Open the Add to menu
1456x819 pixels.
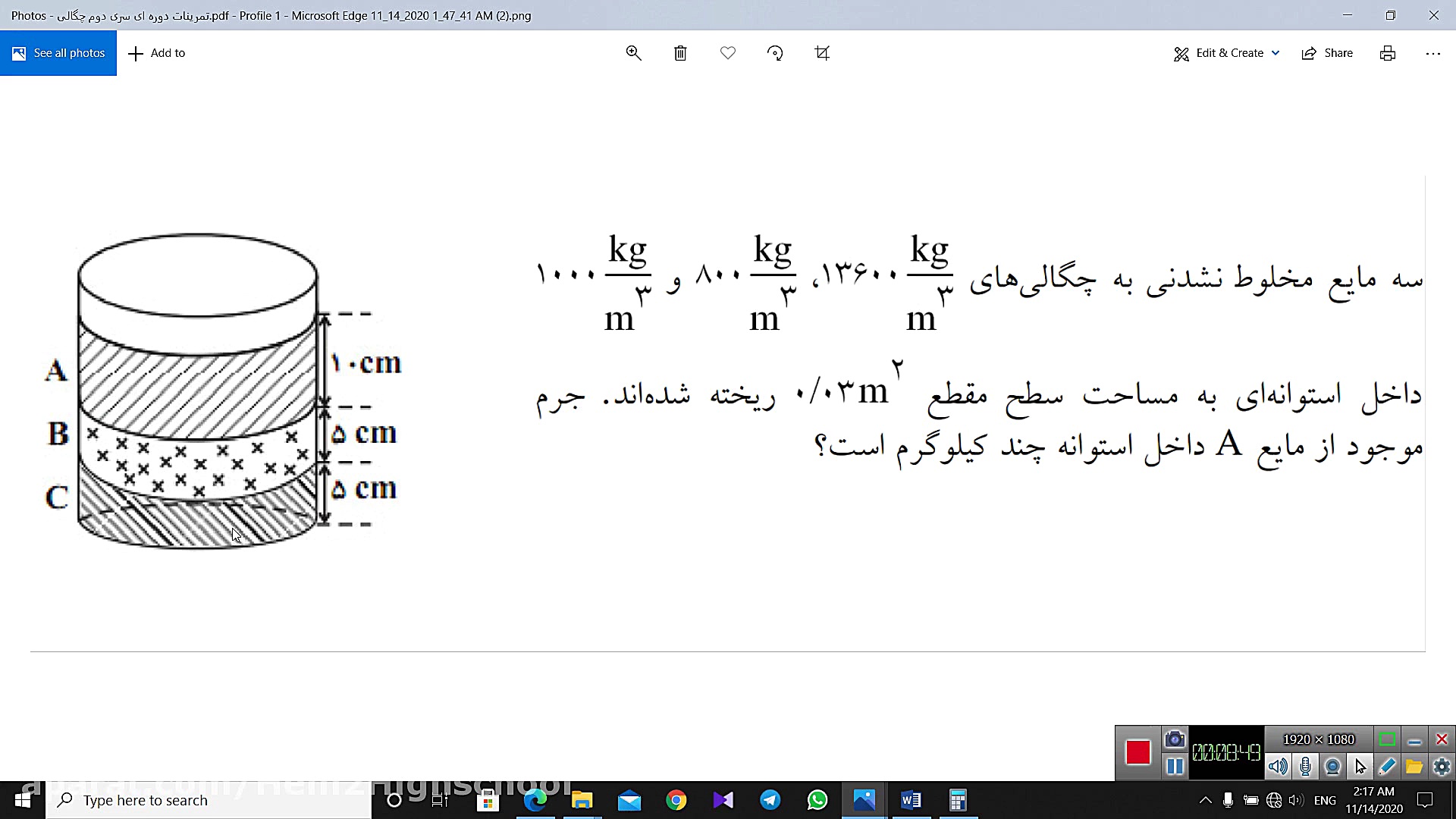coord(157,53)
